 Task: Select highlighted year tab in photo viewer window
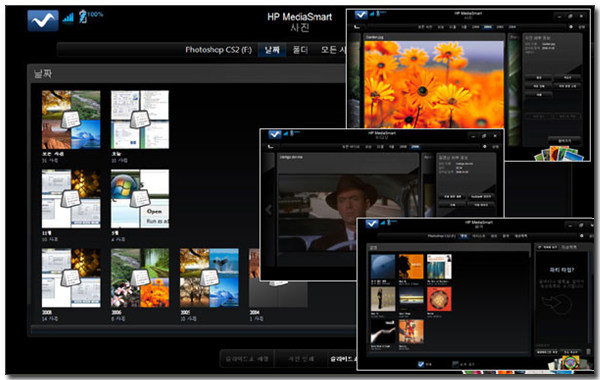tap(488, 27)
